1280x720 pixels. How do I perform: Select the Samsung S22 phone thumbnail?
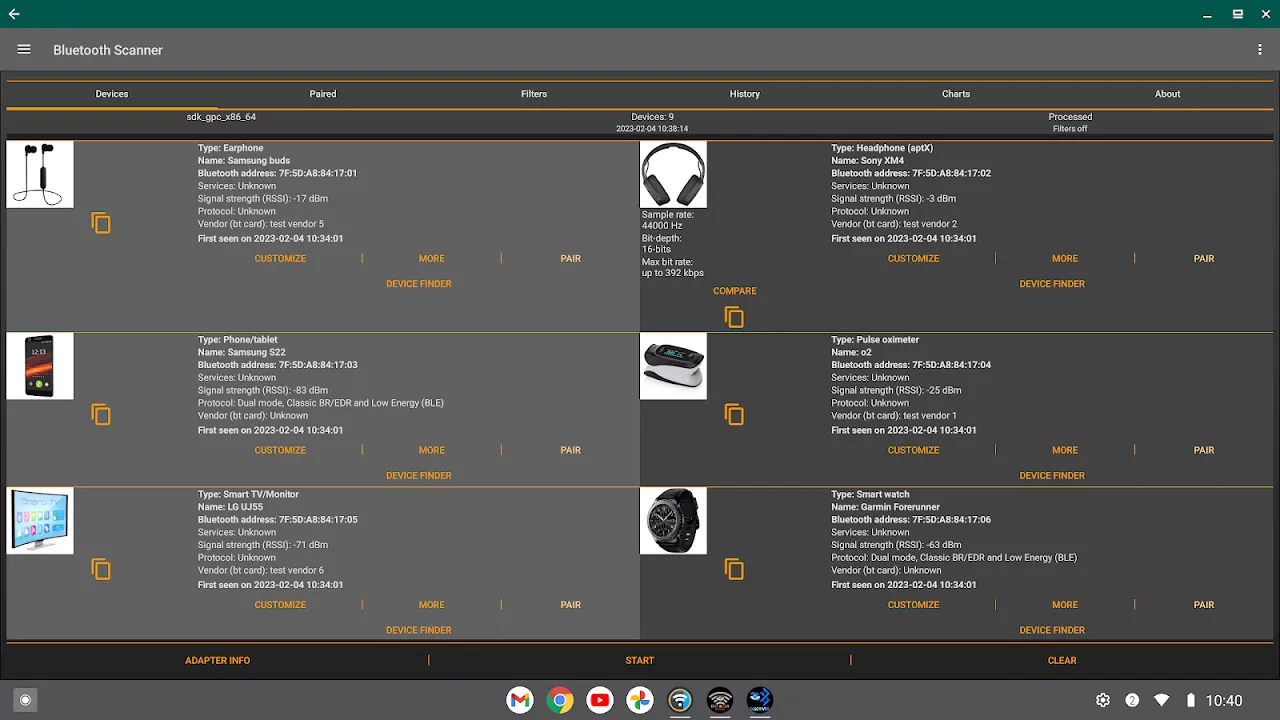click(40, 366)
